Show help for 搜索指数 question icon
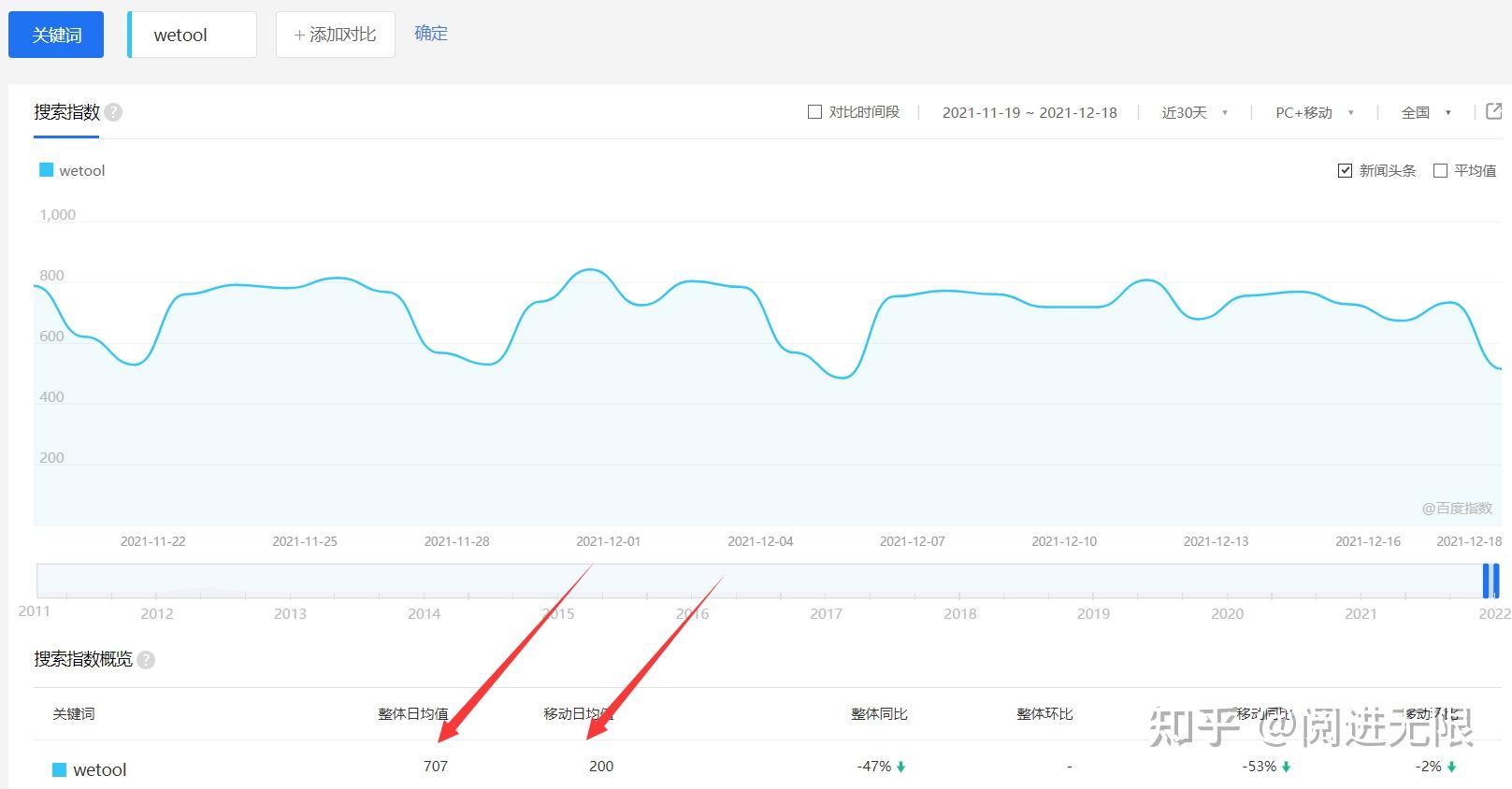The width and height of the screenshot is (1512, 789). click(x=113, y=112)
